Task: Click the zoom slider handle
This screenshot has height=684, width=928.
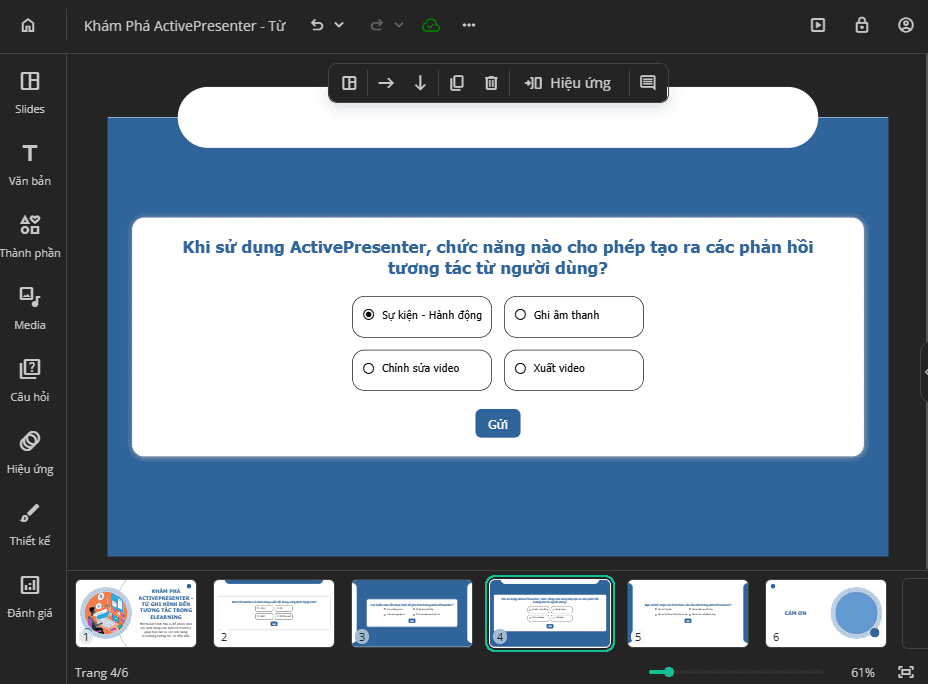Action: (669, 672)
